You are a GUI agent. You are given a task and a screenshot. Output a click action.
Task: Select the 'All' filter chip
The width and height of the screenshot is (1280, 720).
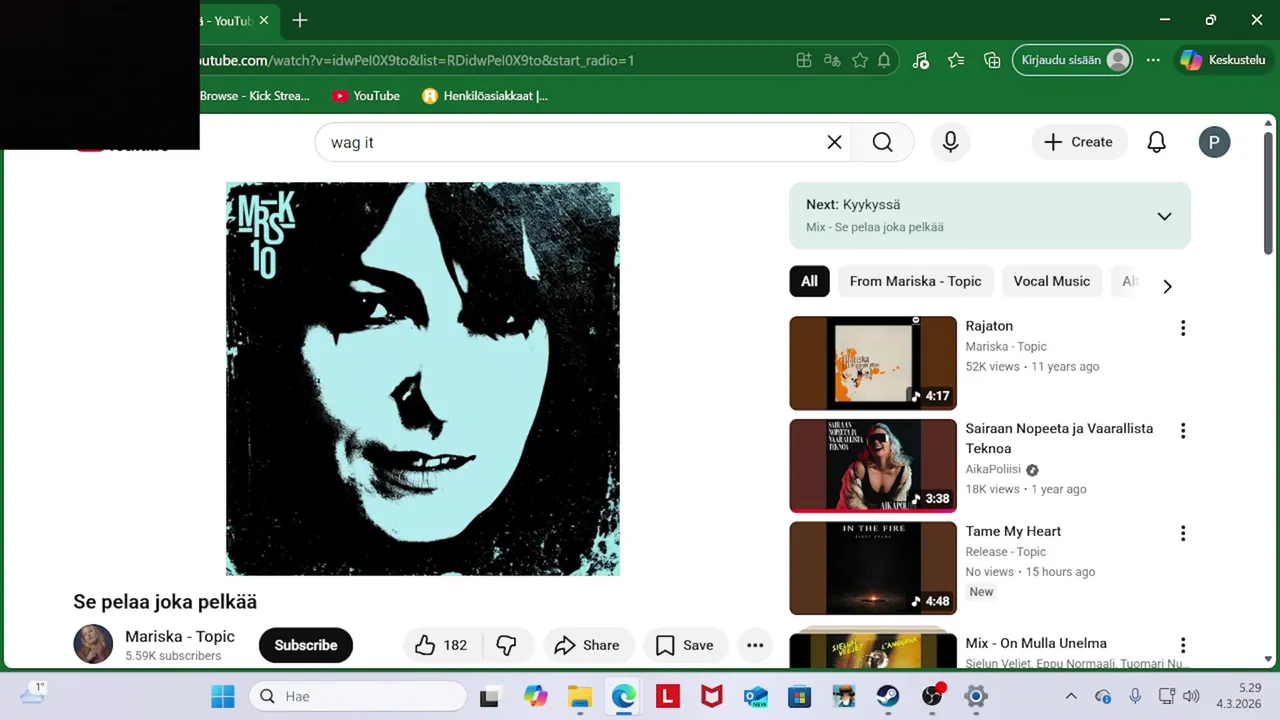pyautogui.click(x=809, y=281)
